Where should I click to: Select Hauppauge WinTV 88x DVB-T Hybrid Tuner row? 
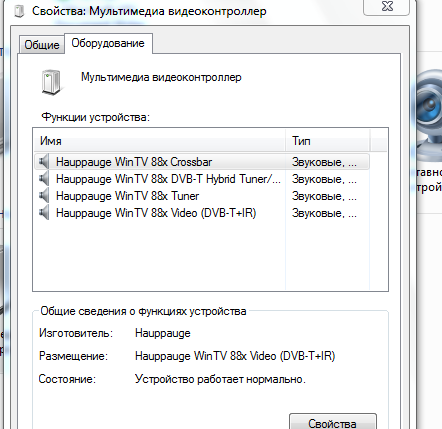point(202,179)
